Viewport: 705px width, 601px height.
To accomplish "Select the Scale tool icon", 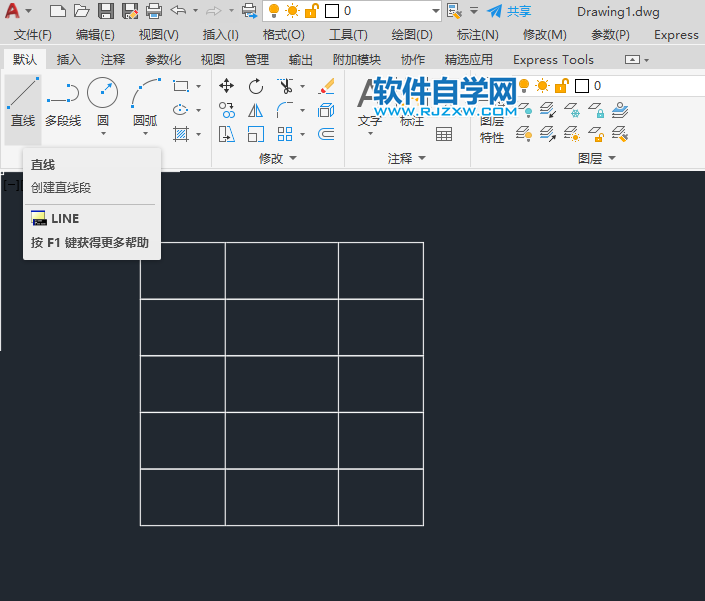I will 256,134.
